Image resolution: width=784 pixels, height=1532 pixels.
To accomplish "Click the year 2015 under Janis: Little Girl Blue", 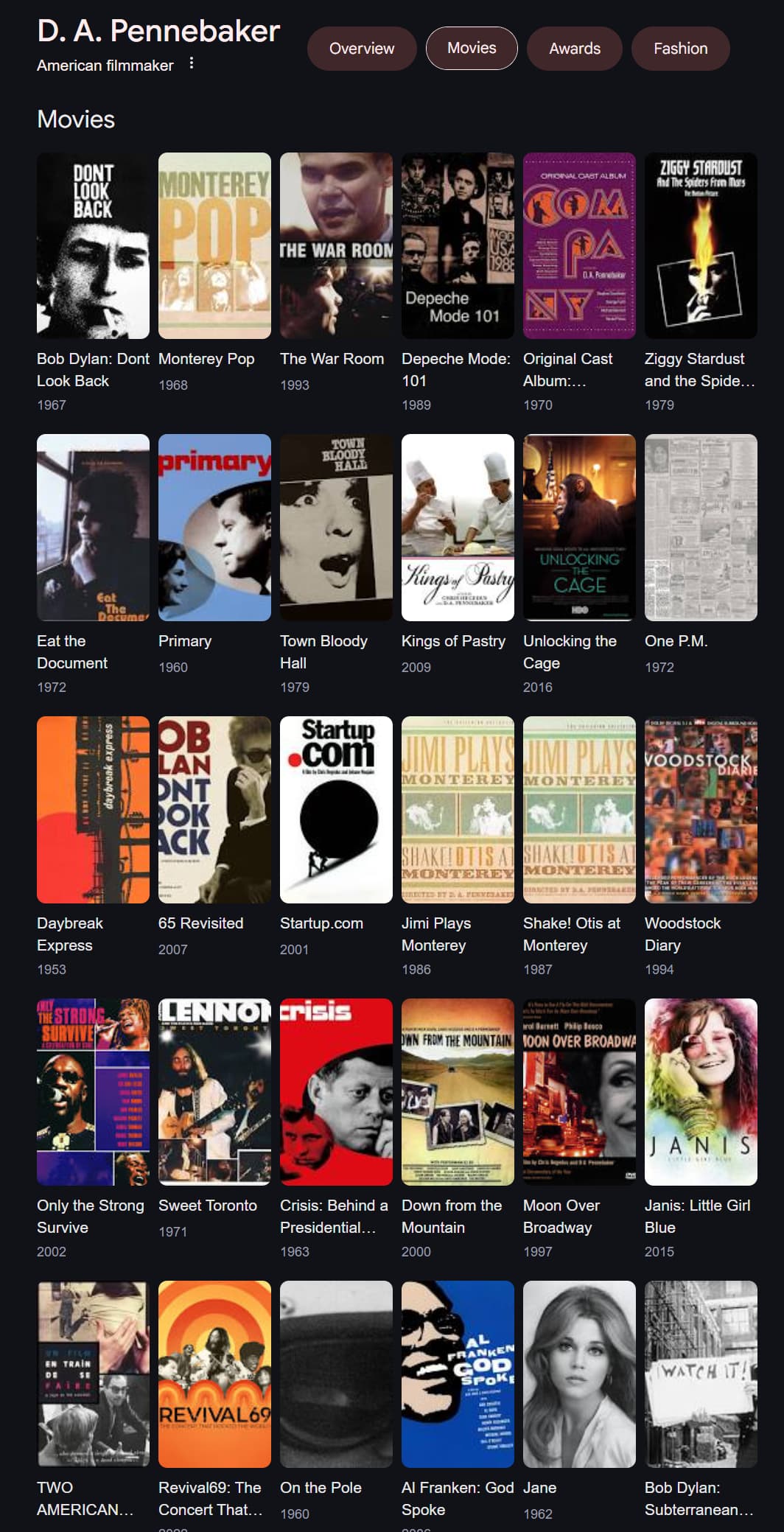I will (659, 1252).
